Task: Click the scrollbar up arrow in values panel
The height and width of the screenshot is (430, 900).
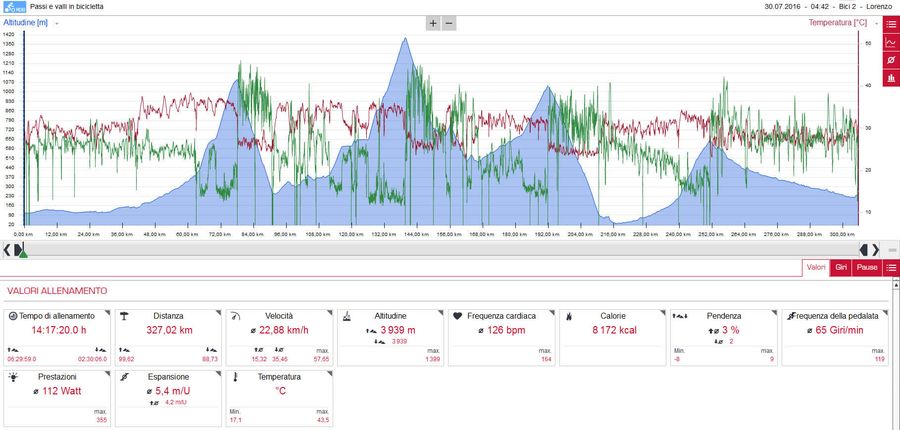Action: tap(896, 283)
